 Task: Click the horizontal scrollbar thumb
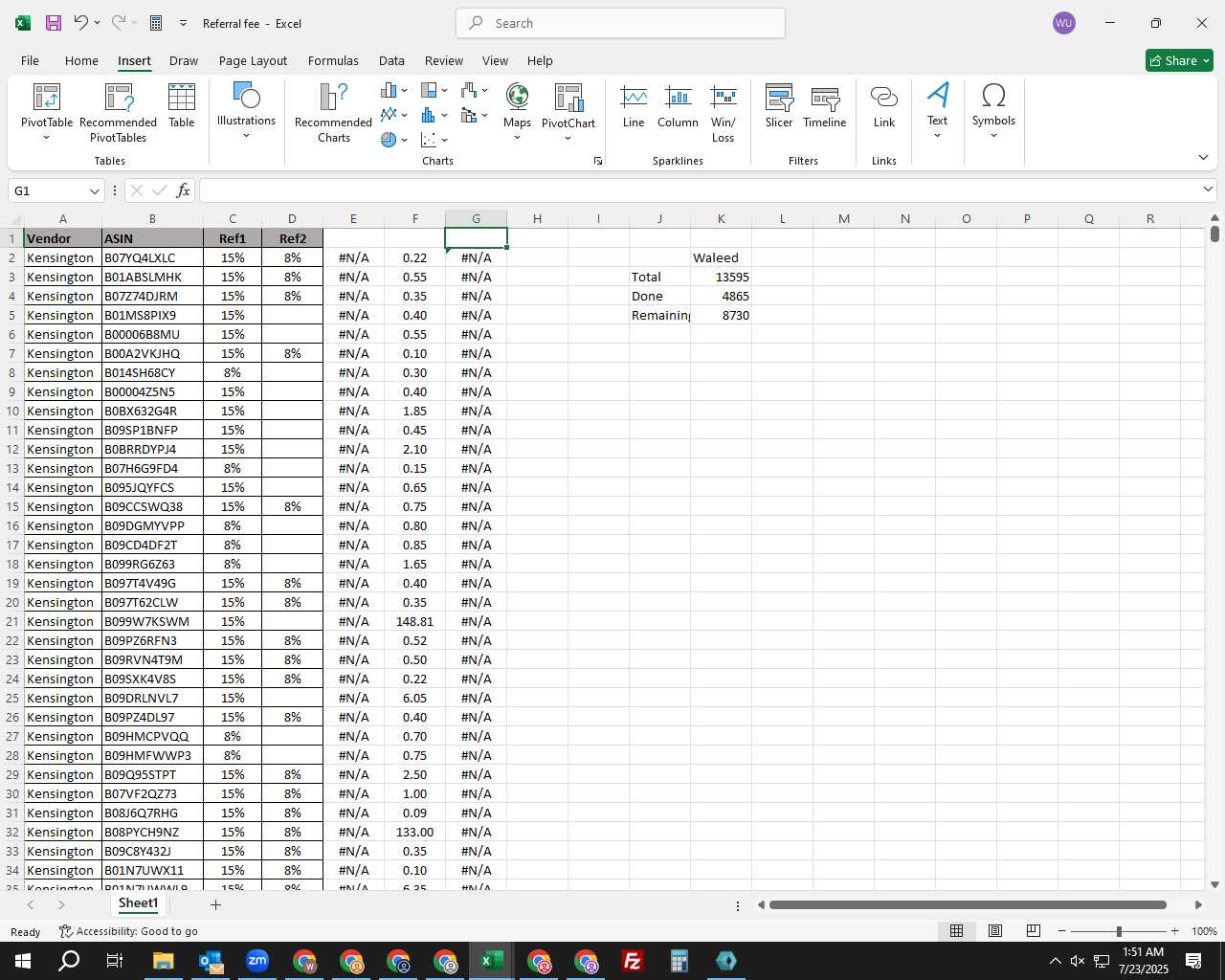(968, 904)
